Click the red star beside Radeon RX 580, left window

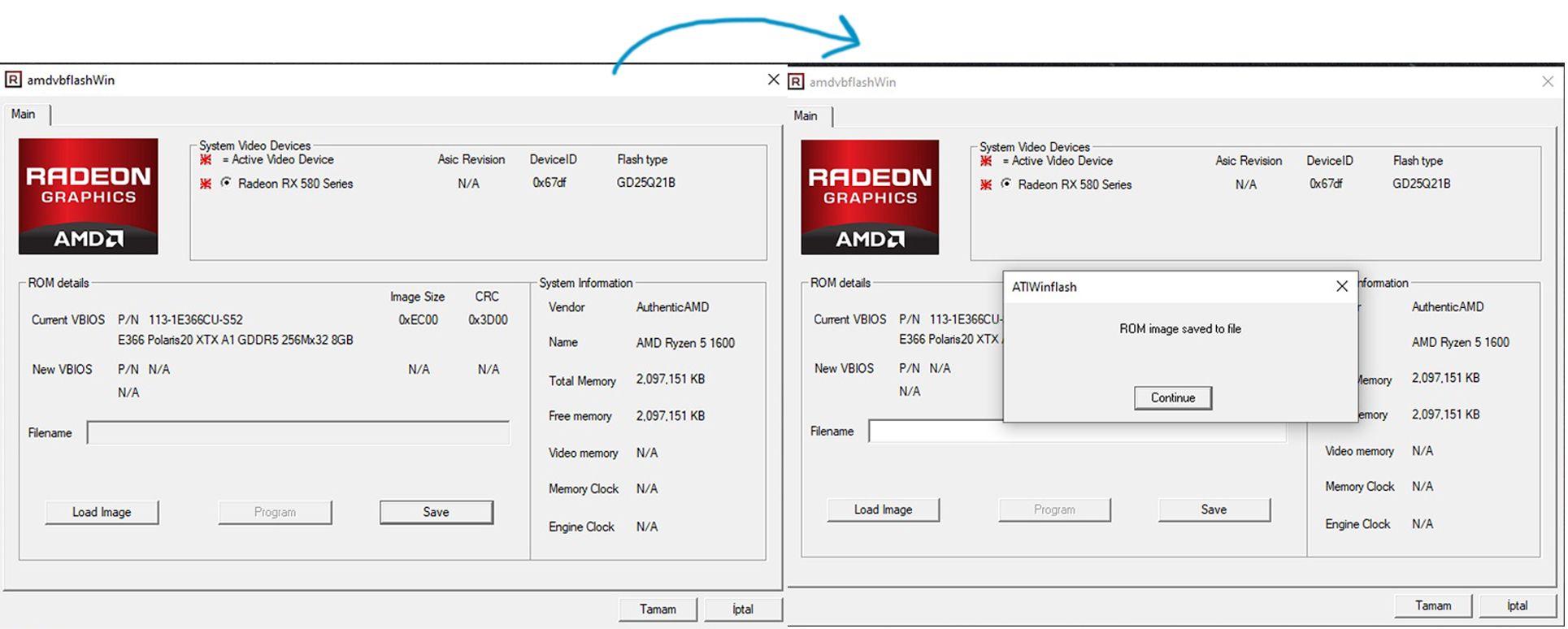[206, 184]
